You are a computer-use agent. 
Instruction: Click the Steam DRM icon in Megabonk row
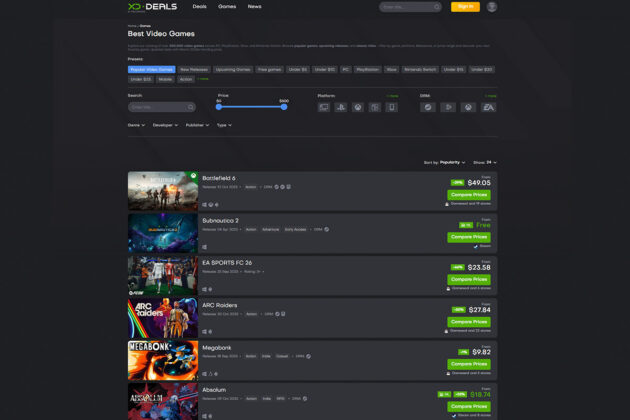point(308,356)
